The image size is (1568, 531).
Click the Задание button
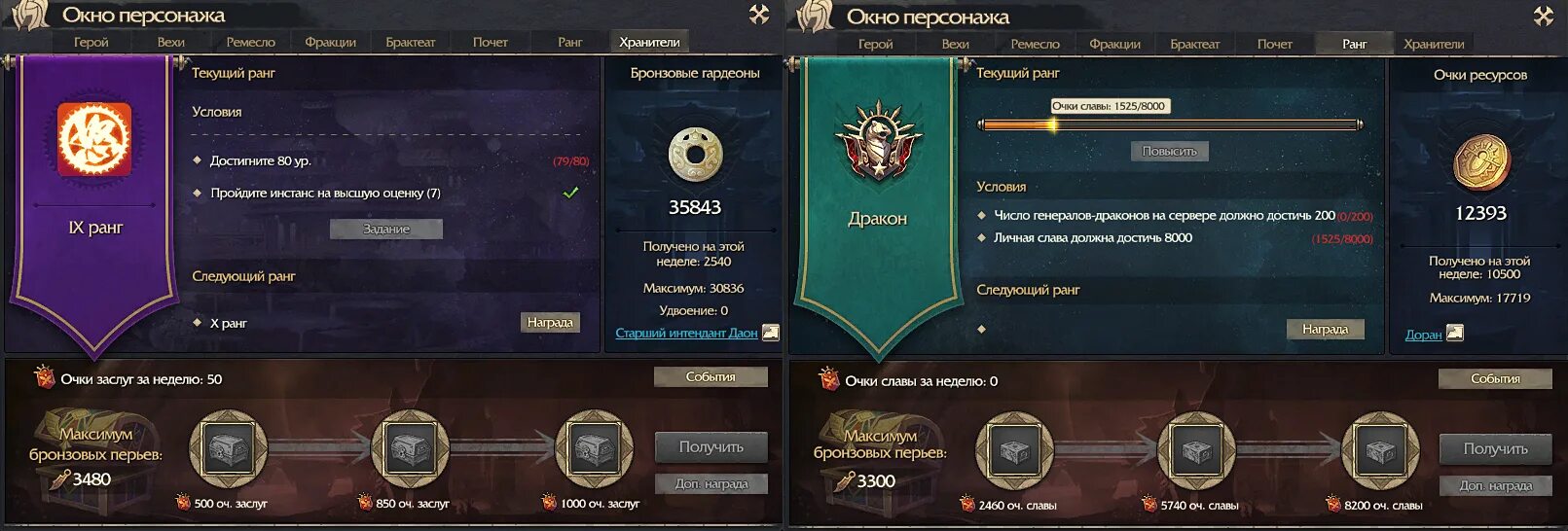[386, 229]
